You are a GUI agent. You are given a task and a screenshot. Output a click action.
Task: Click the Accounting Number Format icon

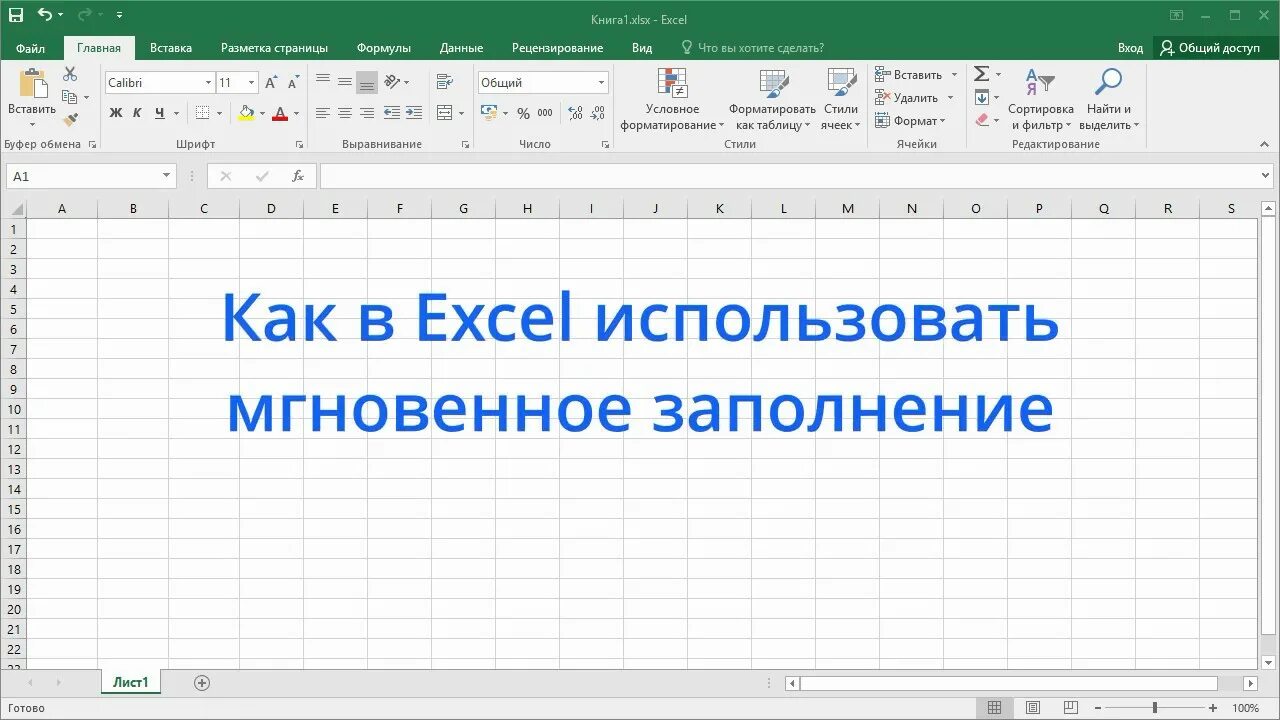click(489, 113)
